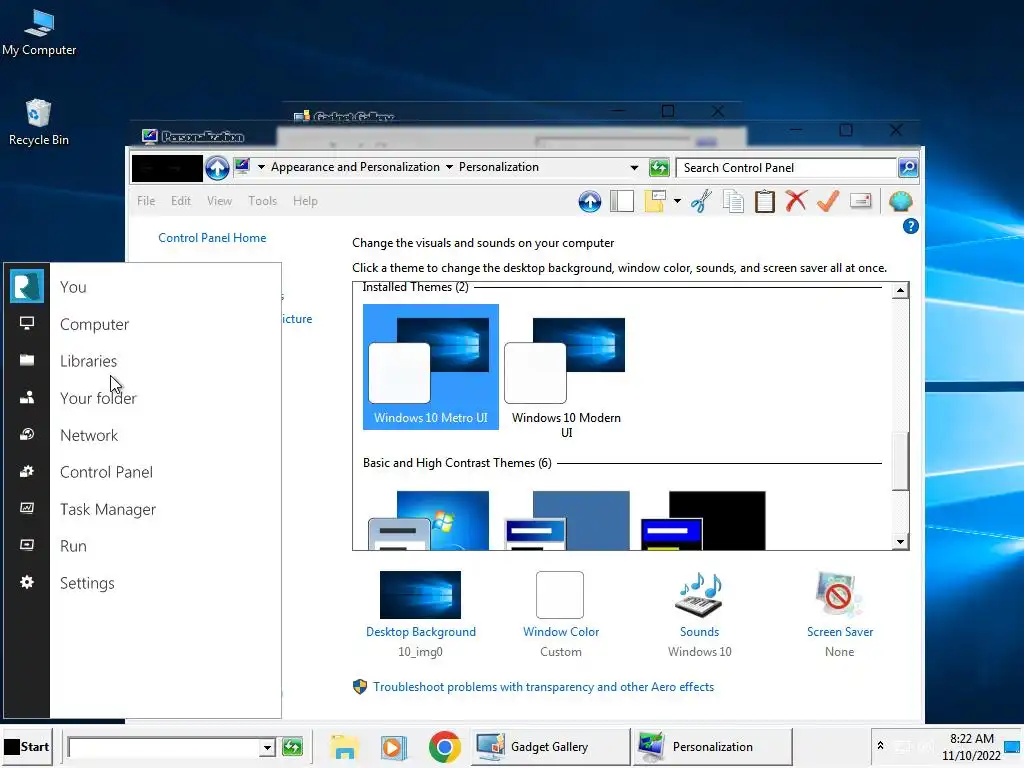Expand the dropdown before Appearance and Personalization
Viewport: 1024px width, 768px height.
(x=261, y=167)
